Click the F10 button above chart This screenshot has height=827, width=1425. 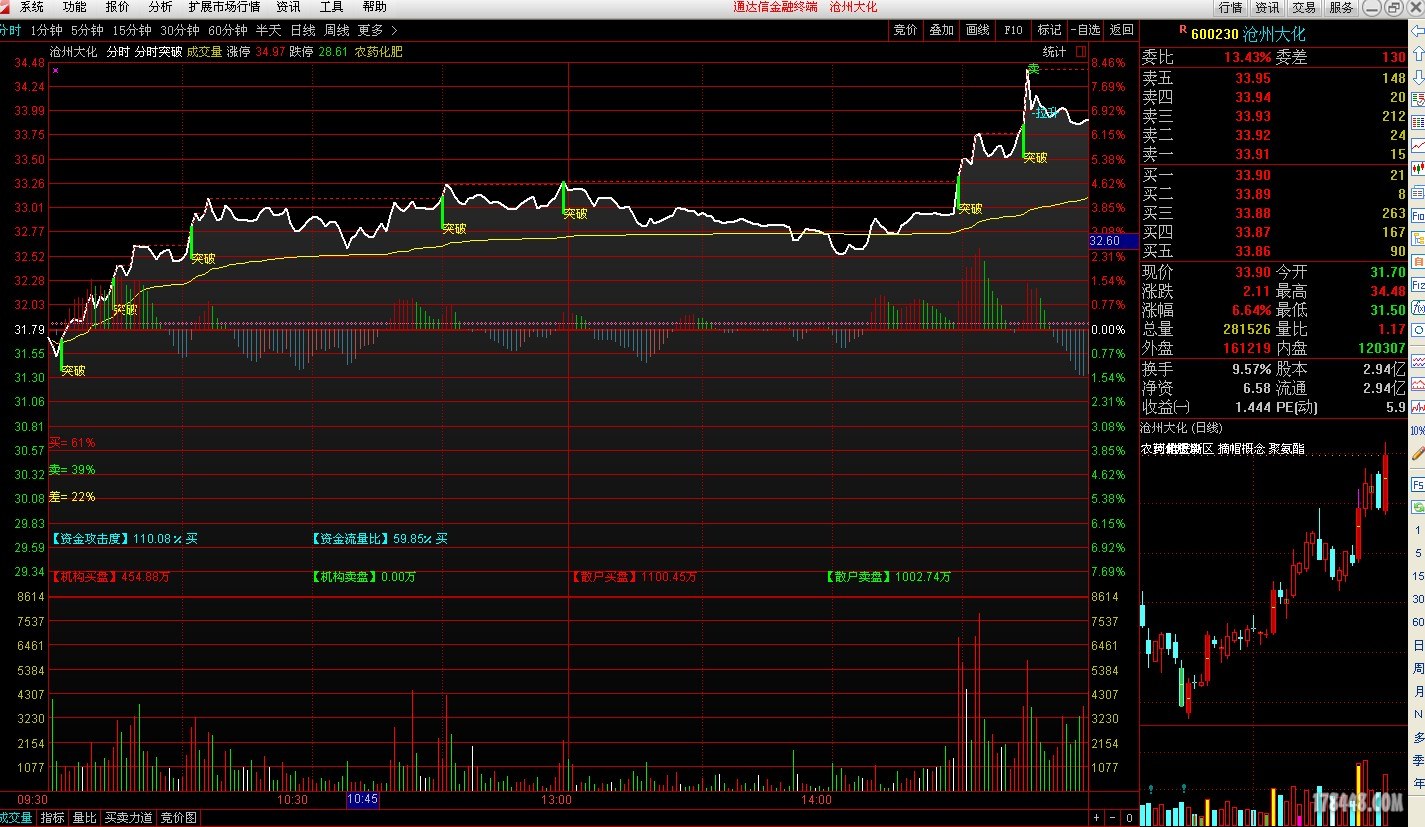[x=1013, y=30]
